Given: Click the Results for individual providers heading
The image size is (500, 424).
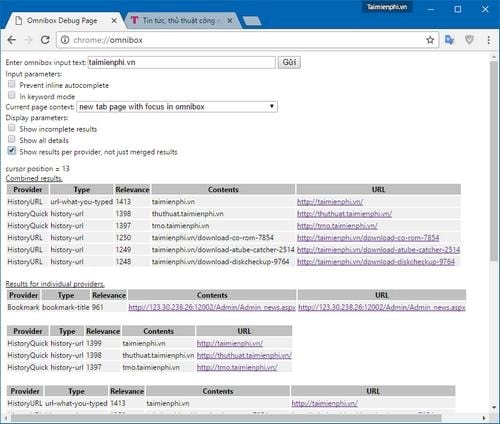Looking at the screenshot, I should point(55,284).
